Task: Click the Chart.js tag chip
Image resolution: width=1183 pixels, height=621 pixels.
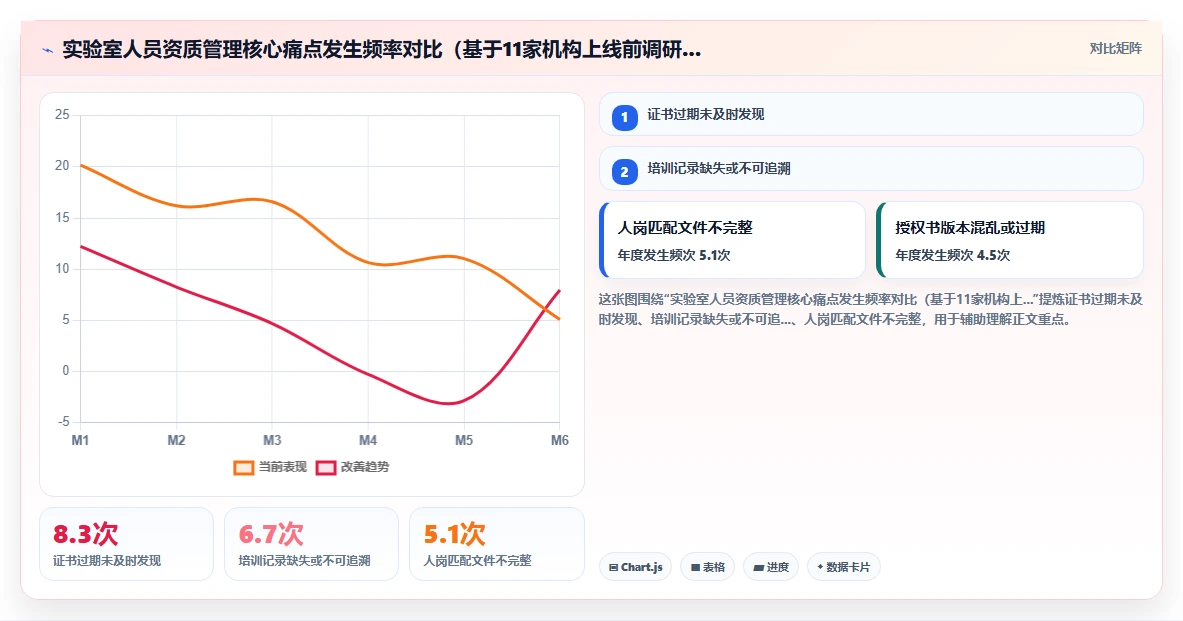Action: [635, 567]
